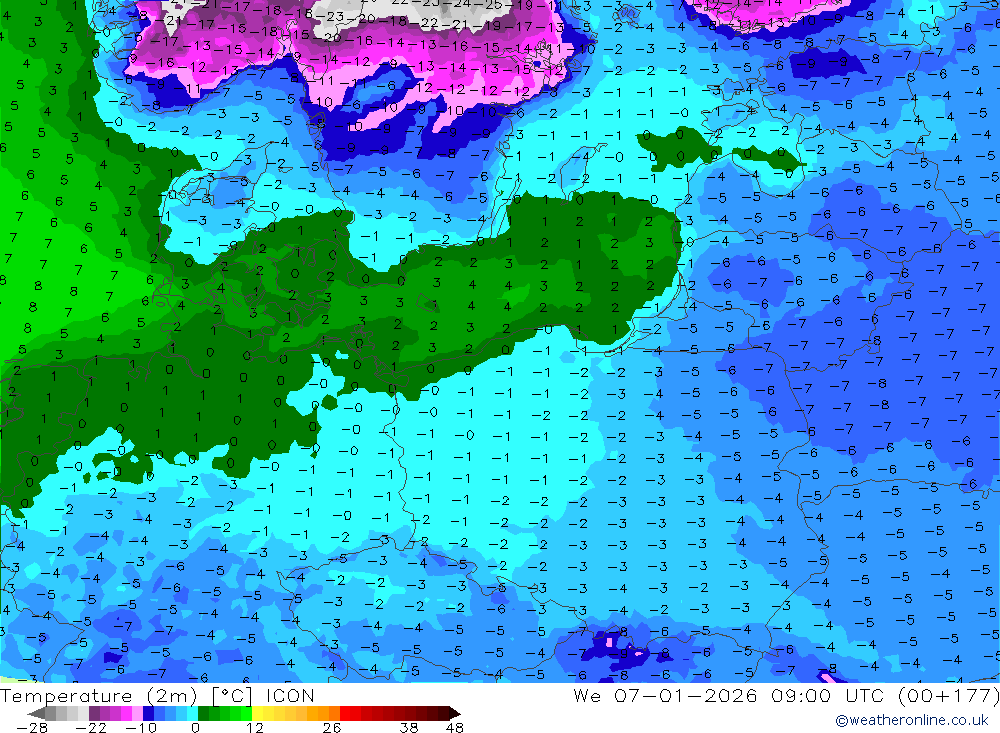The image size is (1000, 733).
Task: Select the bright red swatch right of 26
Action: 345,714
